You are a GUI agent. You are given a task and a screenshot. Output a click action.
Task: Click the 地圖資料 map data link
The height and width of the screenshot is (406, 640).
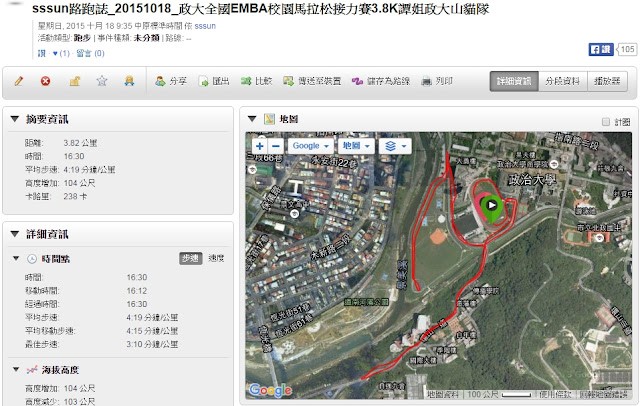tap(442, 395)
